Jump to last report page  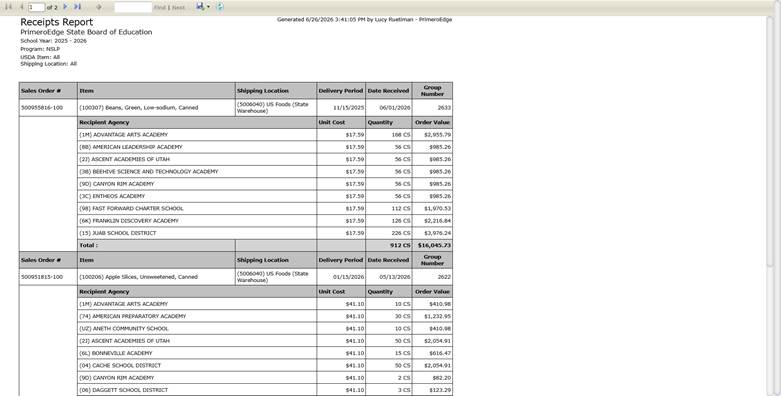[77, 7]
